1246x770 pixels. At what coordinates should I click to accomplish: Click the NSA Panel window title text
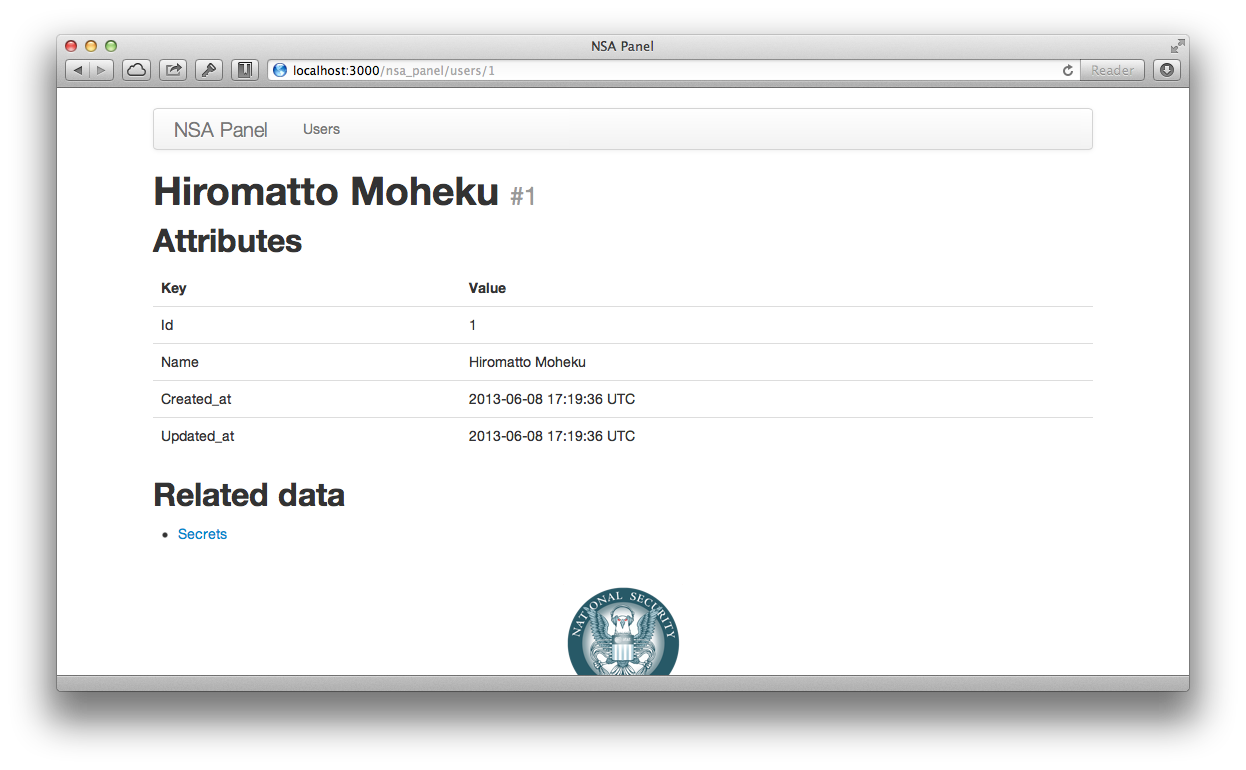pyautogui.click(x=622, y=46)
